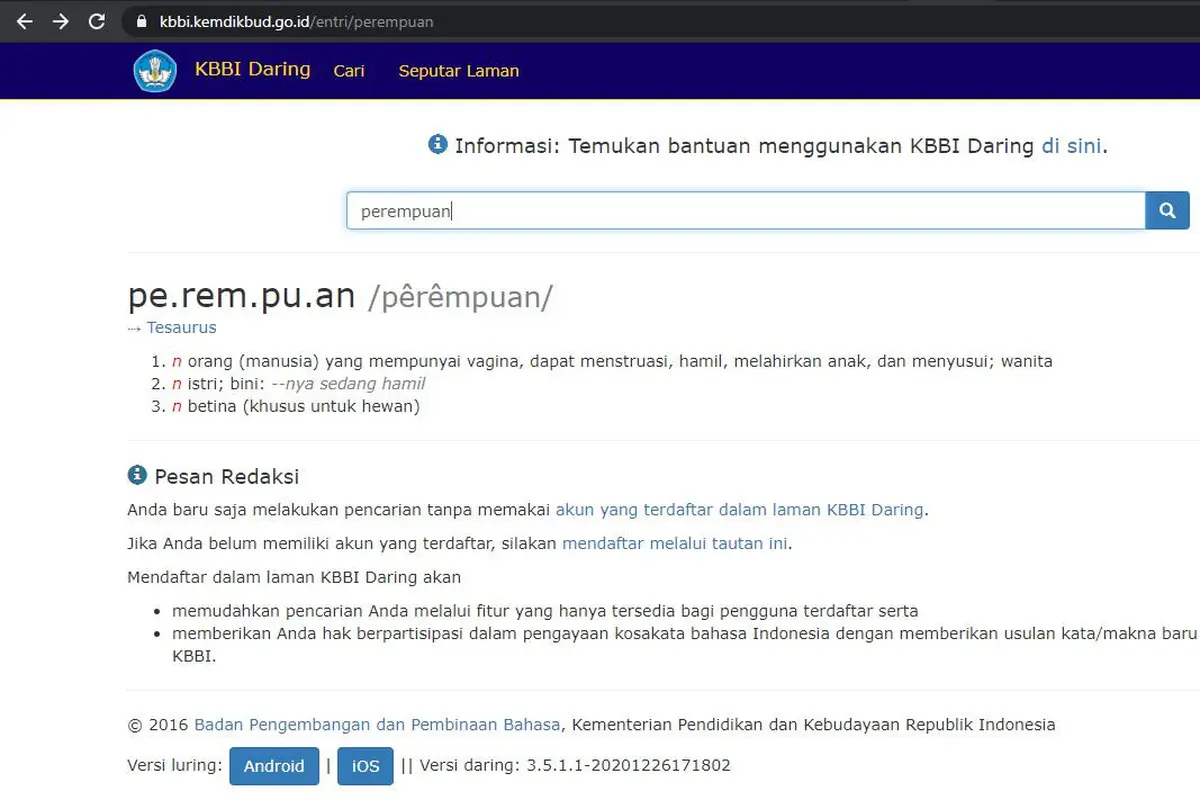Click the 'akun yang terdaftar dalam laman KBBI Daring' link

(740, 509)
